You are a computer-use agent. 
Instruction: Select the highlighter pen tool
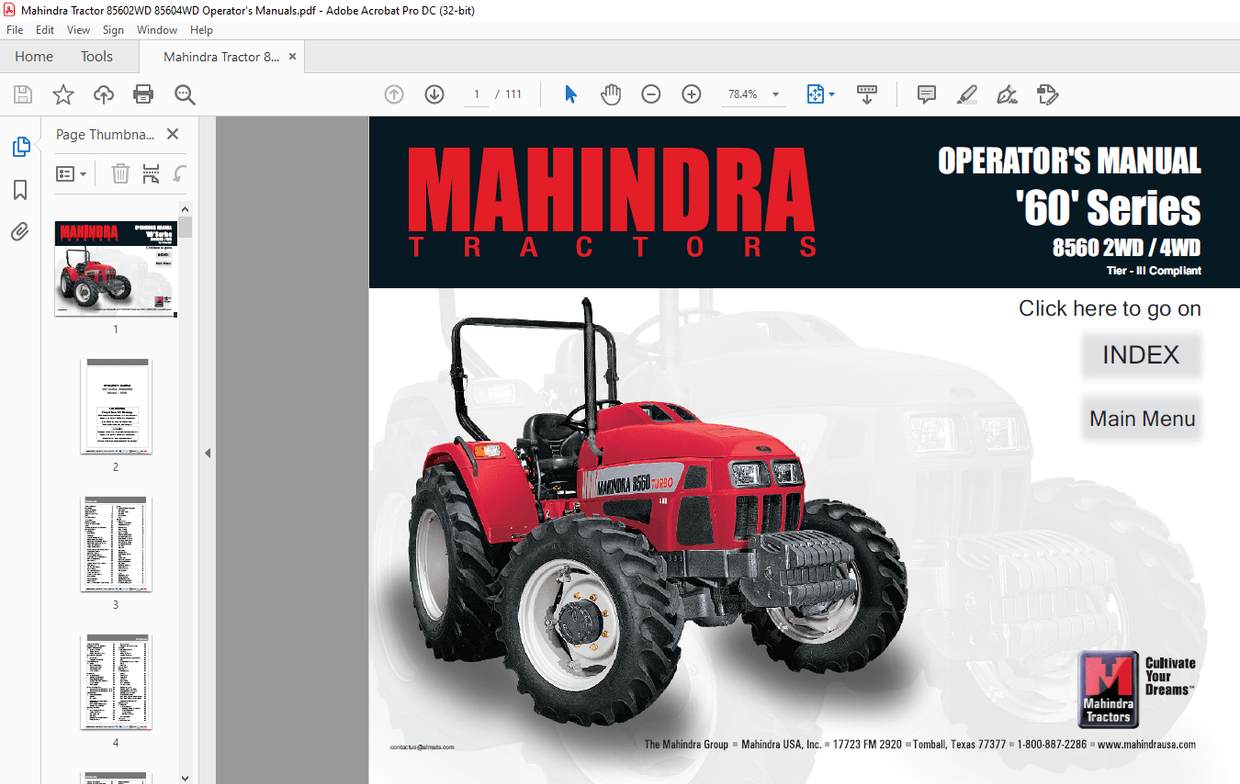[967, 94]
